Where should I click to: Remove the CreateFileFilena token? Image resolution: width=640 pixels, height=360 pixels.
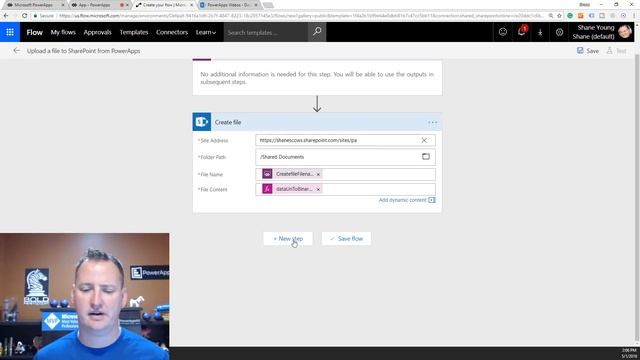pyautogui.click(x=318, y=174)
